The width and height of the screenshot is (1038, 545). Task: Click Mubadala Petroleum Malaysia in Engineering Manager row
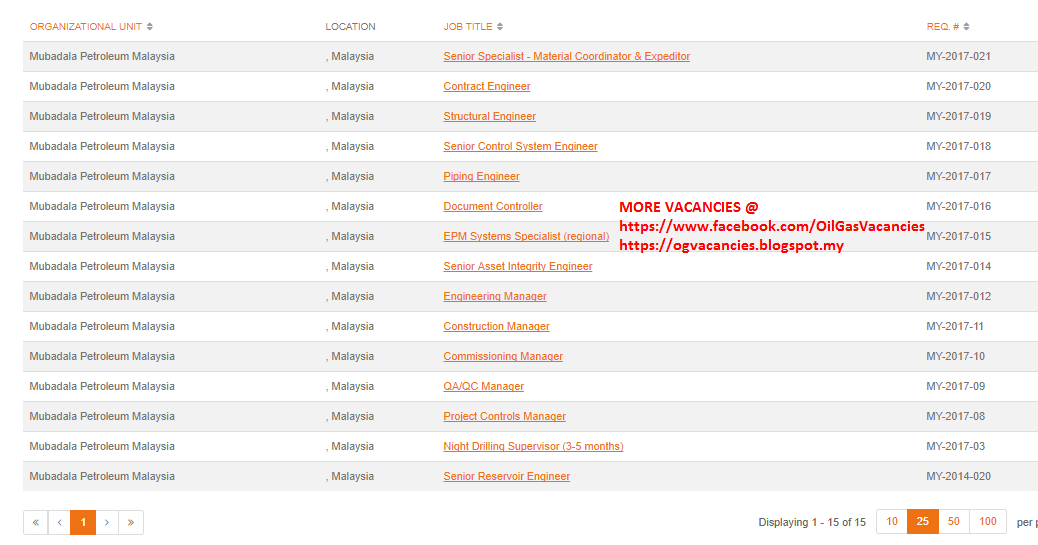pos(102,296)
